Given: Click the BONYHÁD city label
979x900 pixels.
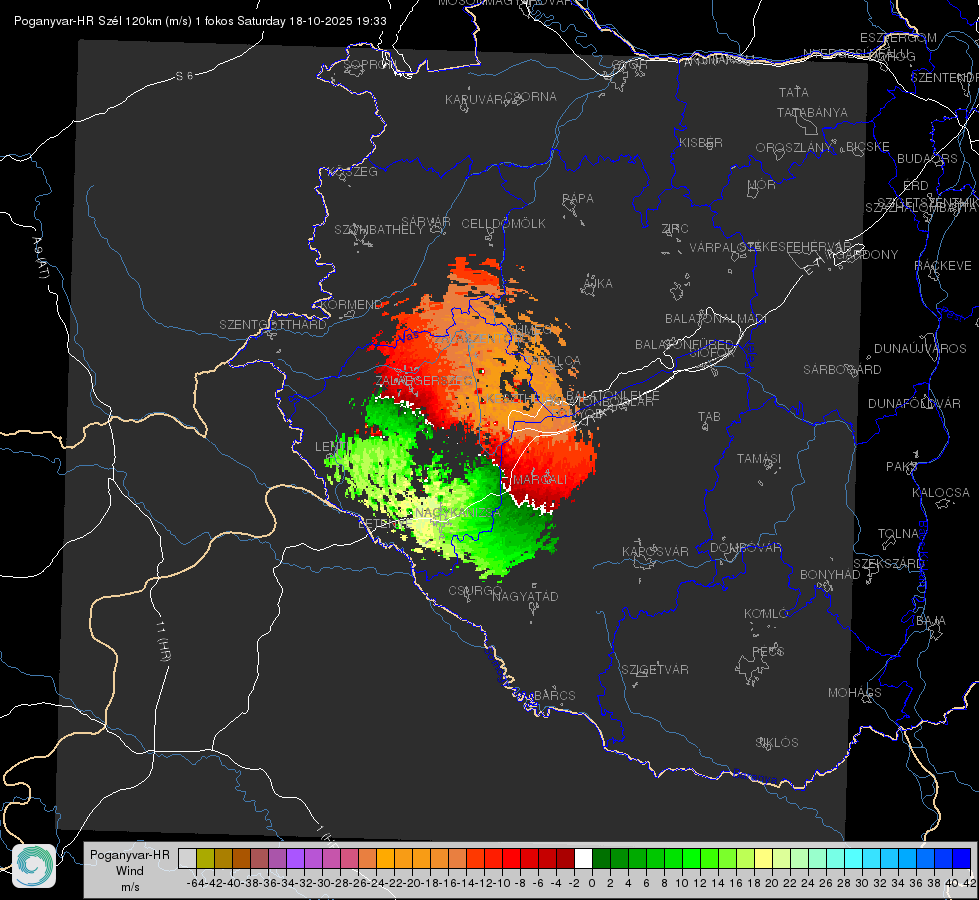Looking at the screenshot, I should [830, 574].
